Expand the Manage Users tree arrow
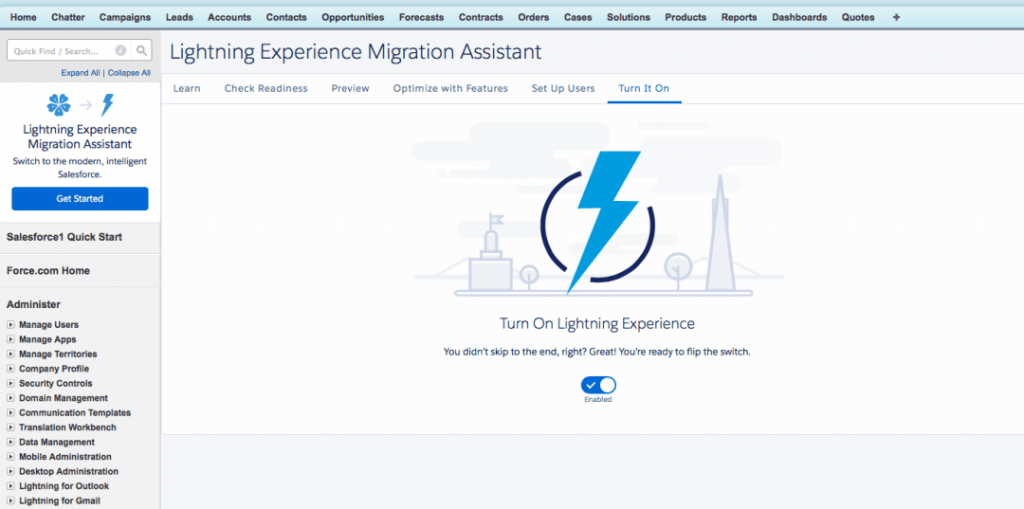The image size is (1024, 509). [10, 325]
